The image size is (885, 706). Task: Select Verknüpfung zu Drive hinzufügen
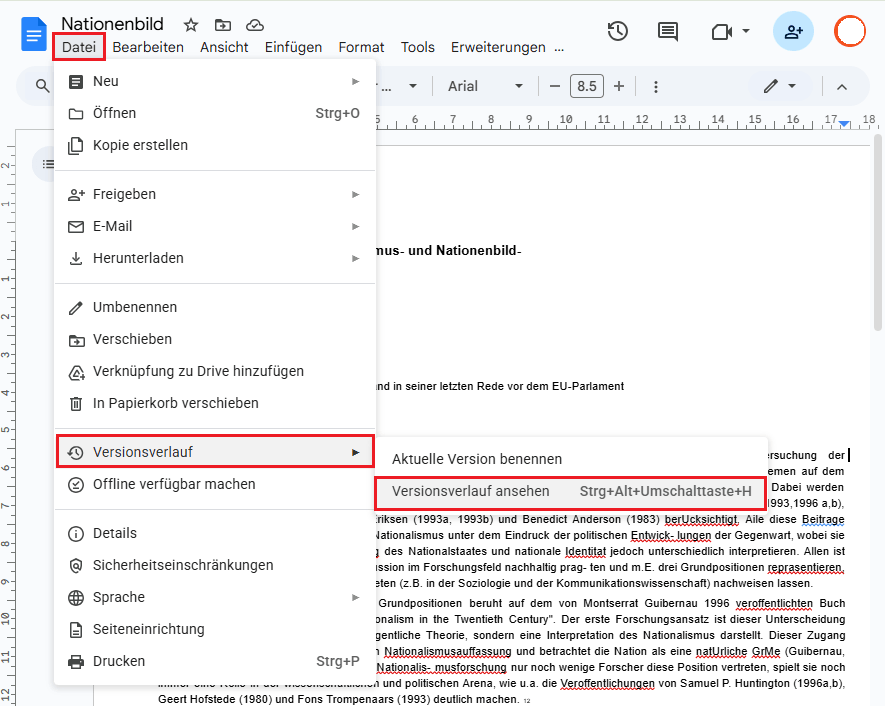(x=214, y=371)
